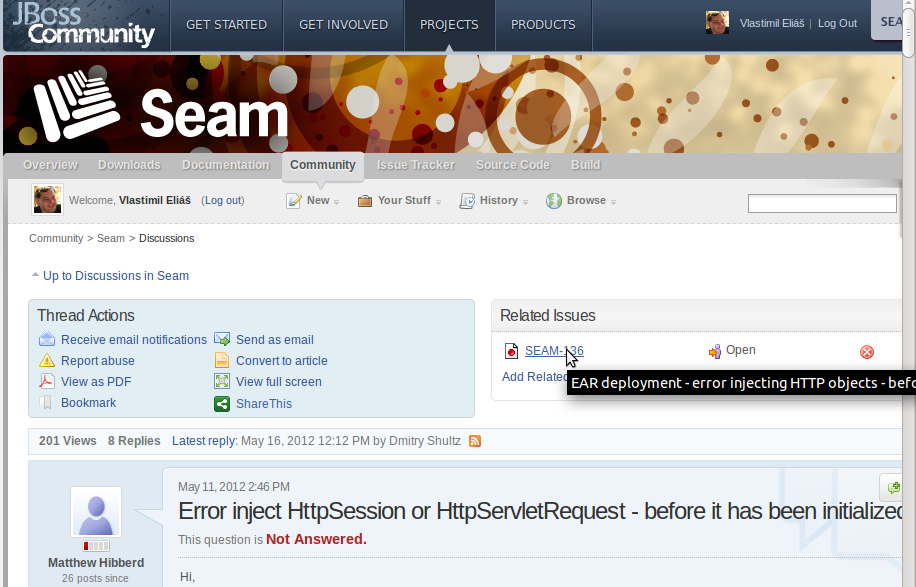Click Convert to article link

282,361
